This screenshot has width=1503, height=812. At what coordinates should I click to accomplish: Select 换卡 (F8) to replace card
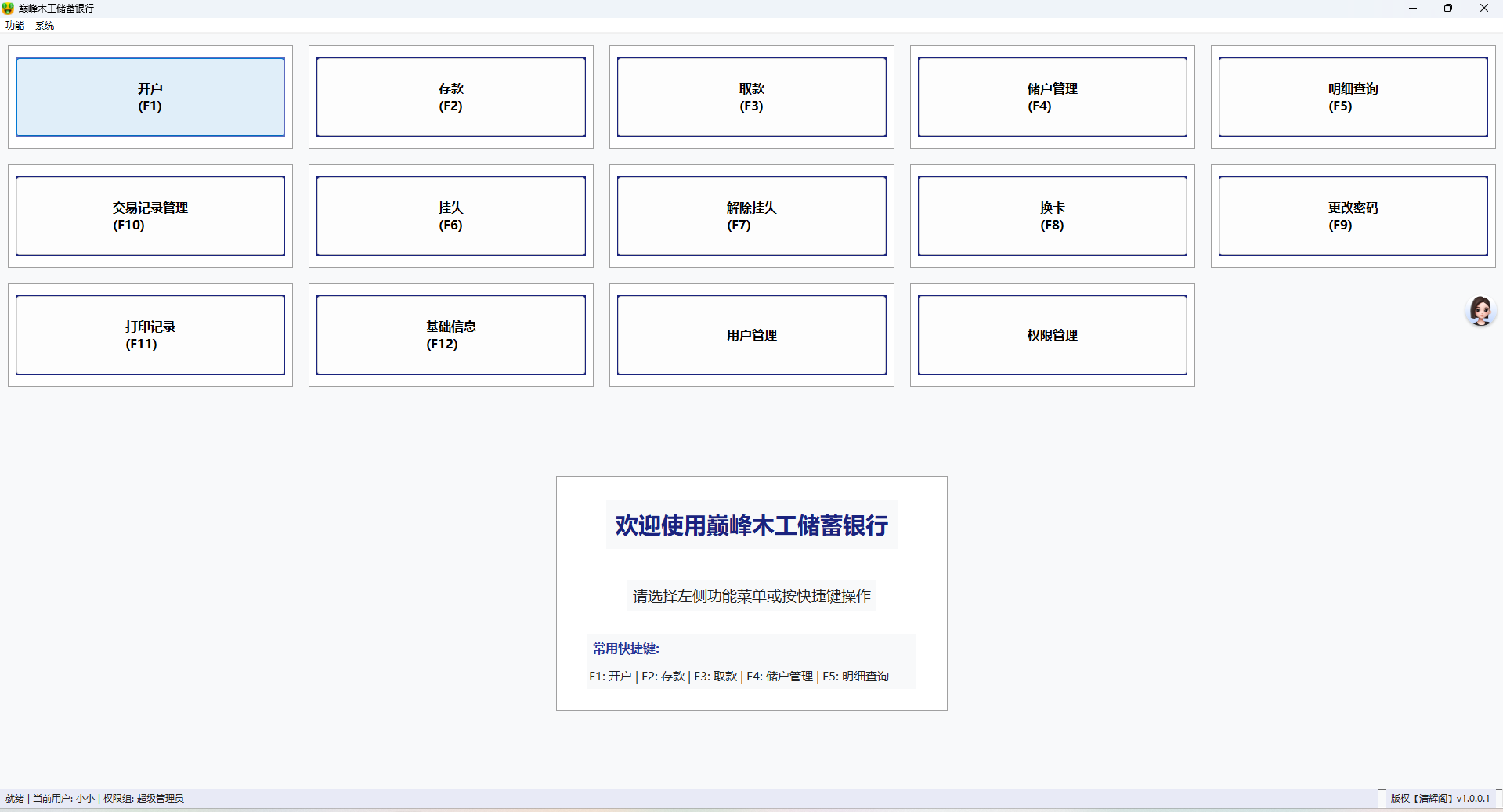pos(1052,215)
